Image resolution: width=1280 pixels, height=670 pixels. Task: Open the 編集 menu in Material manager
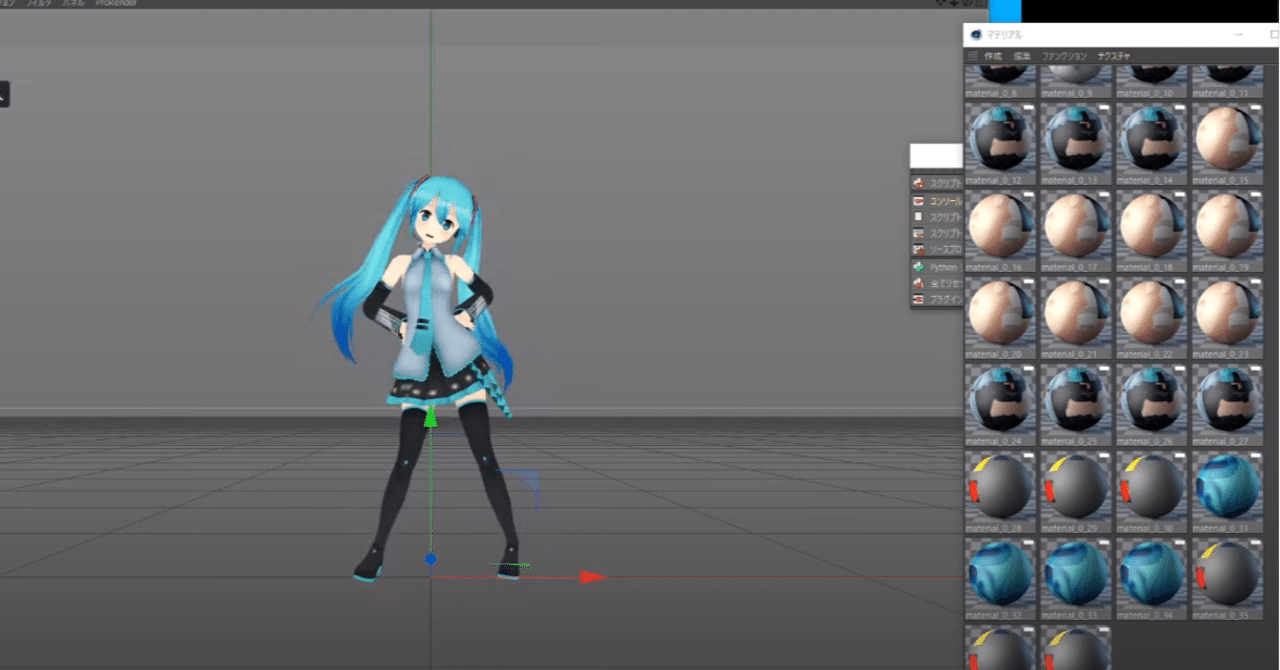(x=1022, y=57)
